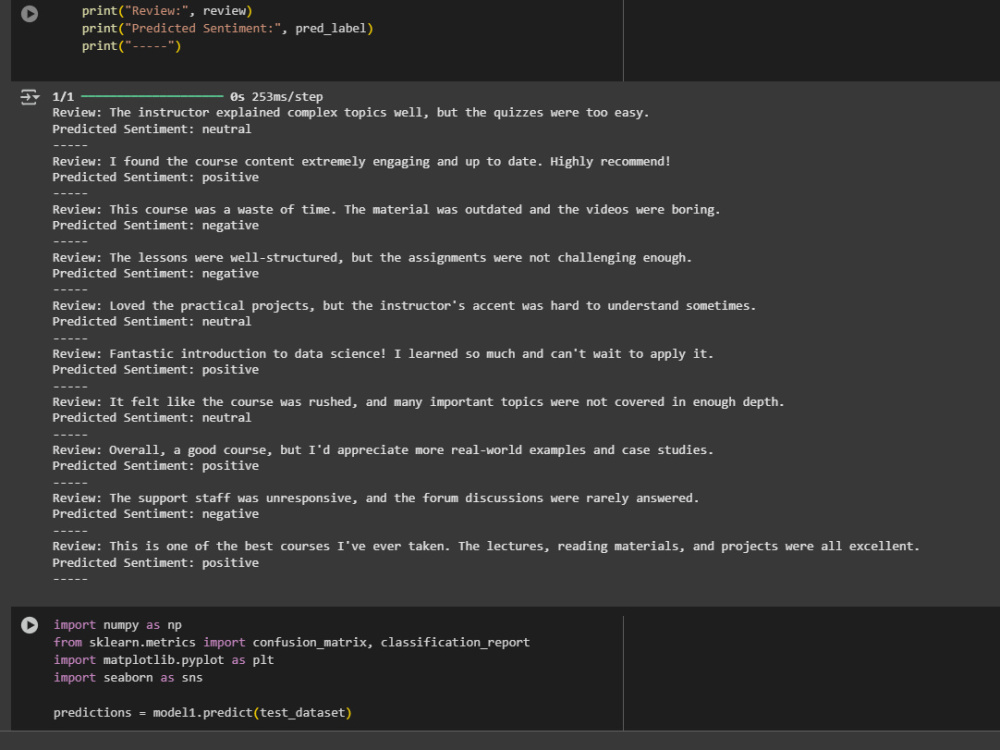The width and height of the screenshot is (1000, 750).
Task: Click the predicted sentiment under 'best courses' review
Action: pos(156,562)
